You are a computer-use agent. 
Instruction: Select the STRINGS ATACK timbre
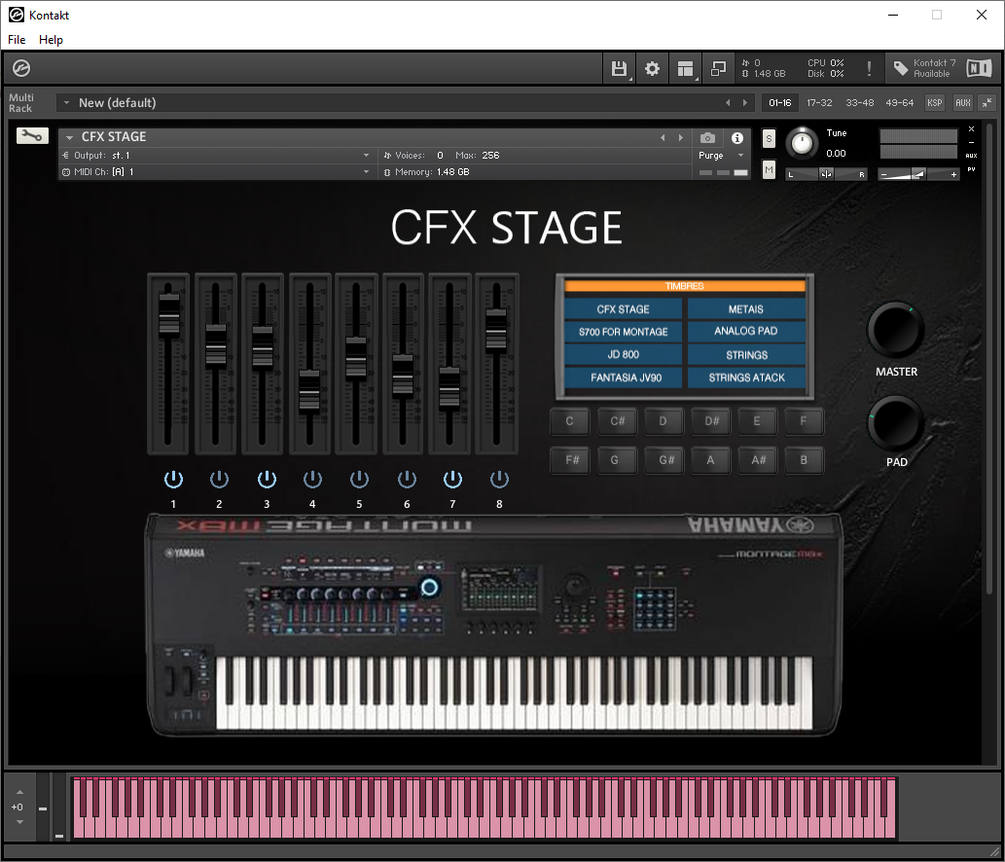[x=746, y=377]
